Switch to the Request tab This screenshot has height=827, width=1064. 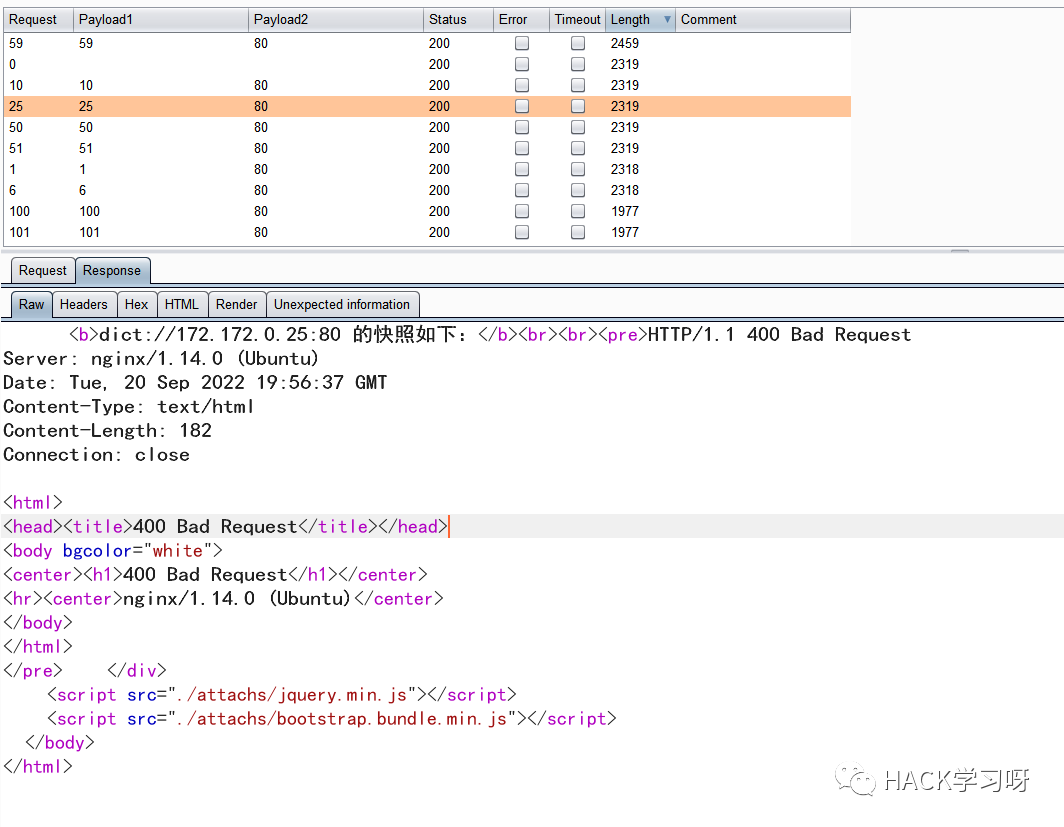pyautogui.click(x=43, y=271)
